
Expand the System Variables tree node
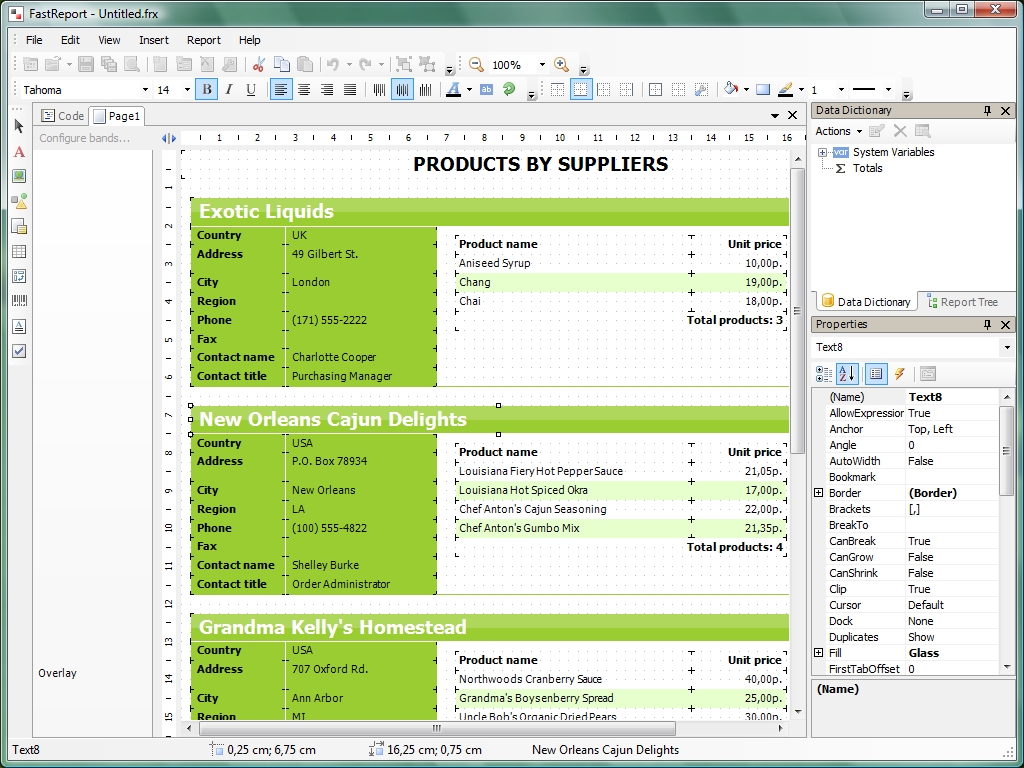(x=822, y=152)
